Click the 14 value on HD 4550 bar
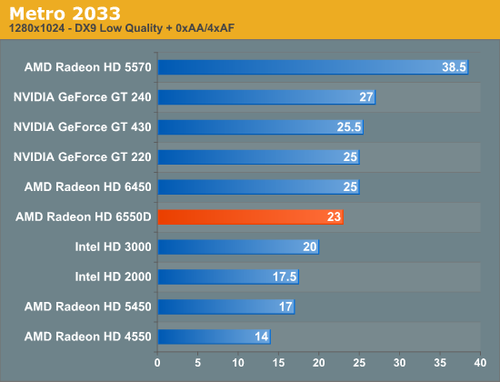 tap(262, 336)
